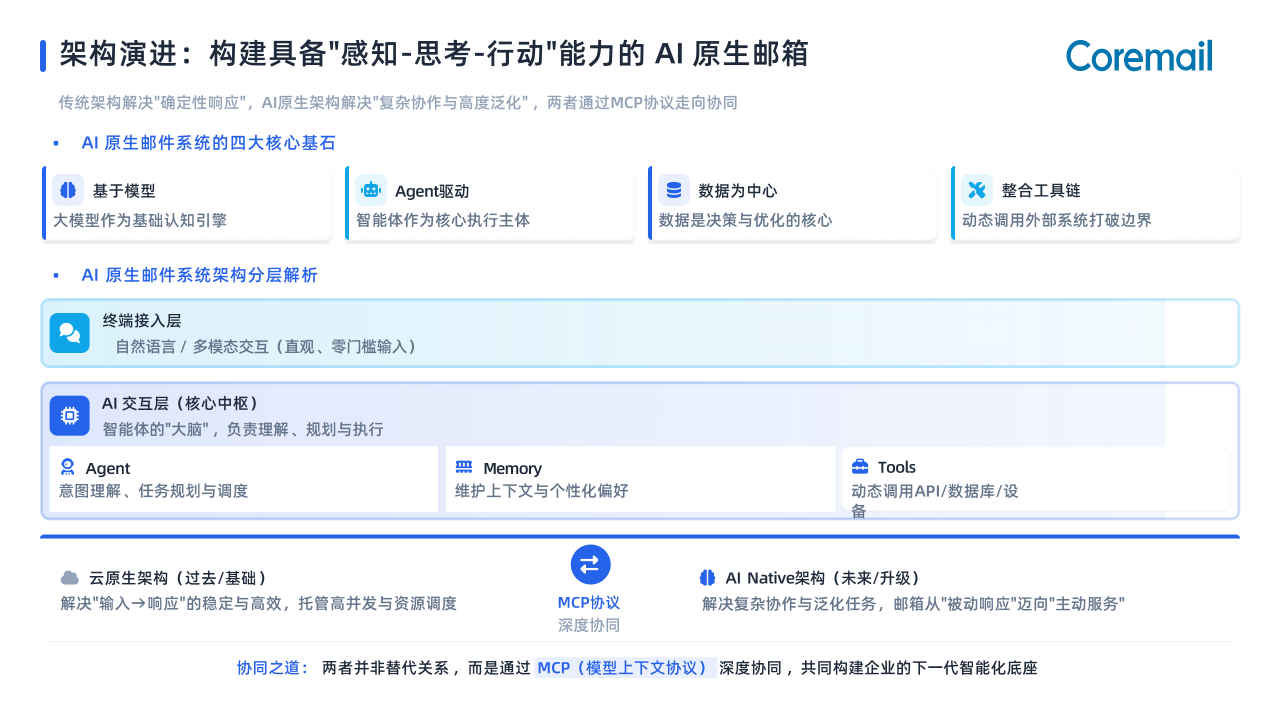
Task: Click the chip icon for AI 交互层
Action: click(70, 415)
